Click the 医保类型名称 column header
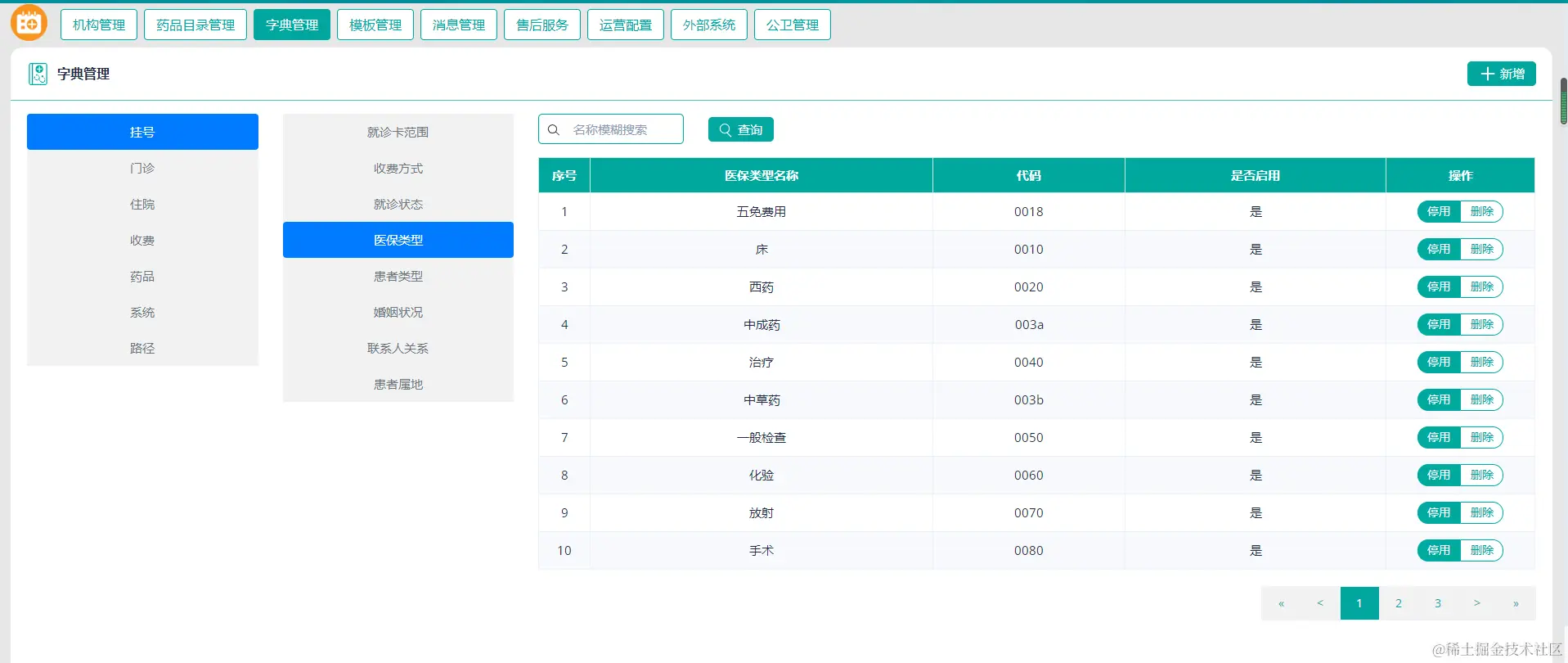1568x663 pixels. tap(762, 175)
